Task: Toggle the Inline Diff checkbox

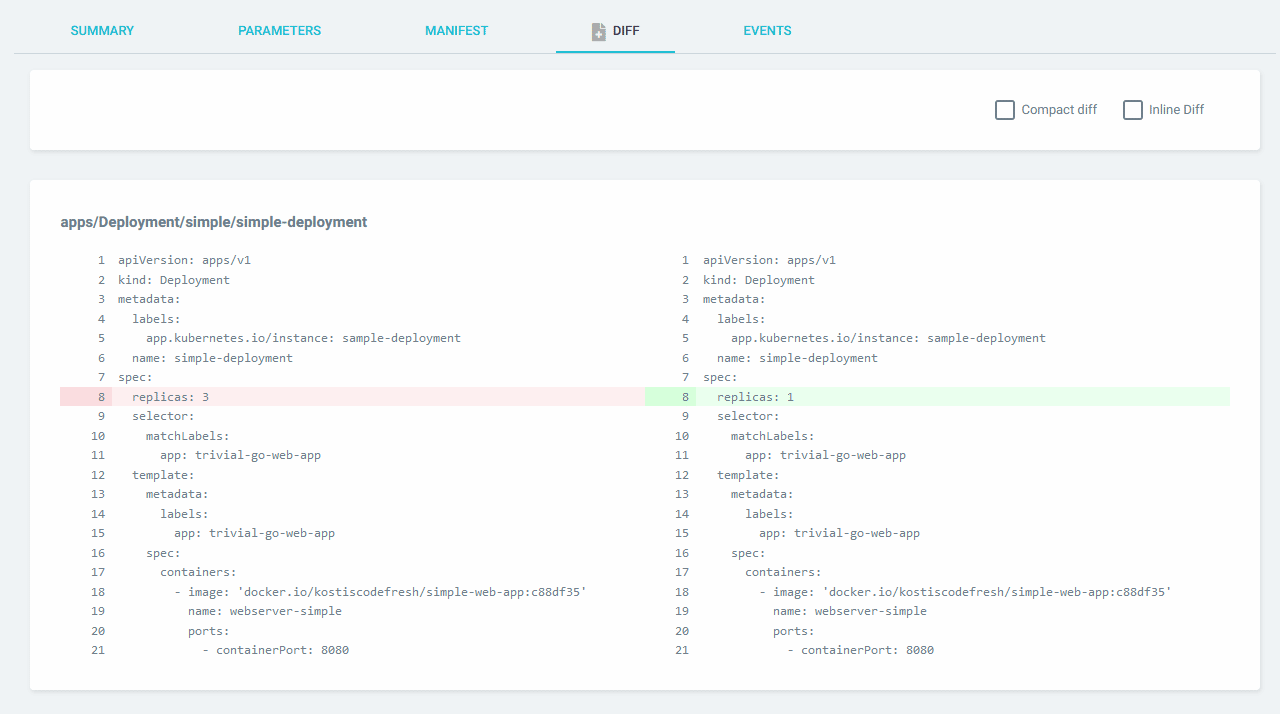Action: pos(1133,110)
